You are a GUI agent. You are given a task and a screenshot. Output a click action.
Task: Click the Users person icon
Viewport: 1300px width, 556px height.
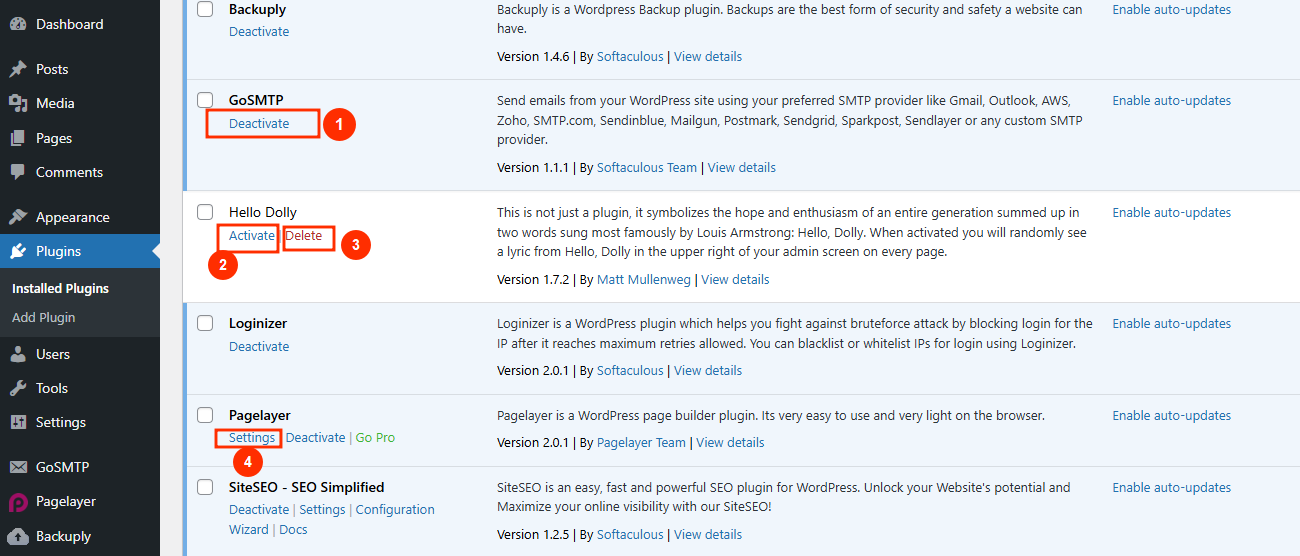pyautogui.click(x=17, y=354)
